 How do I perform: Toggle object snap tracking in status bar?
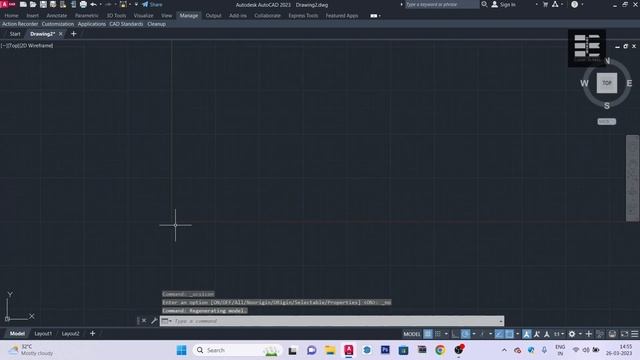click(x=499, y=334)
